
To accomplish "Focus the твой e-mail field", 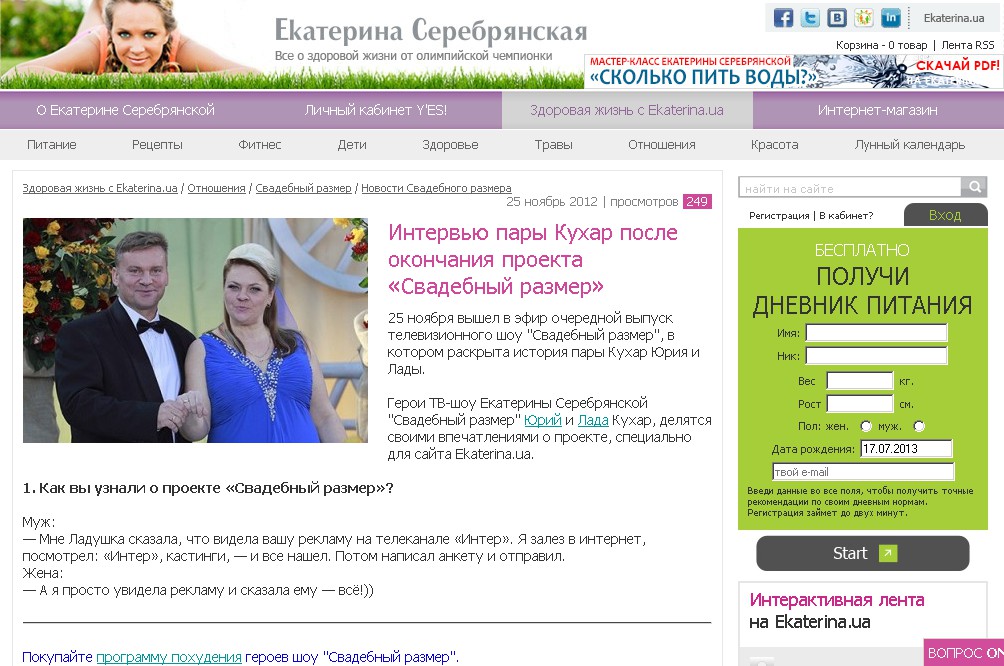I will click(863, 471).
